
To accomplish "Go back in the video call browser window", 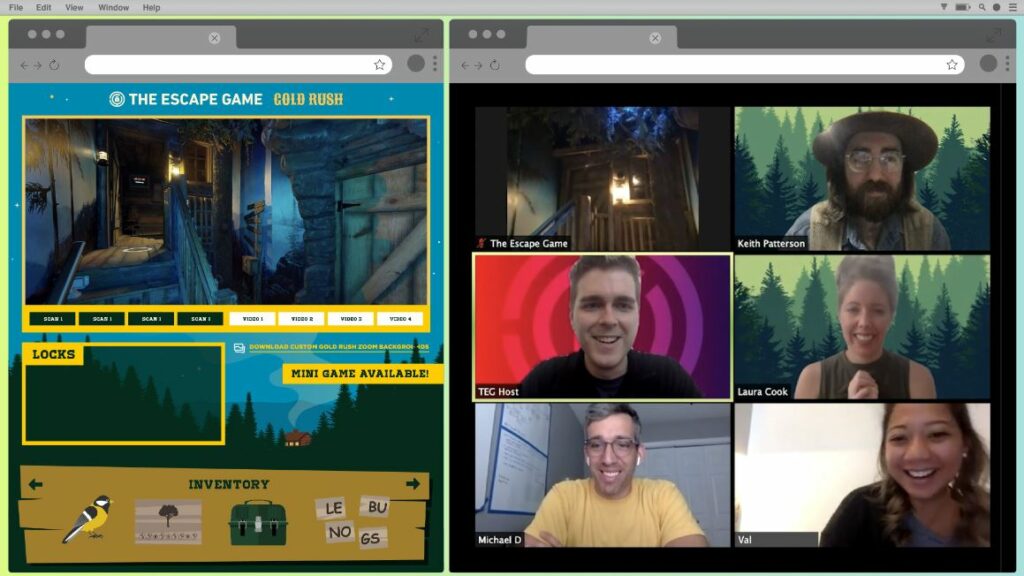I will (x=465, y=65).
